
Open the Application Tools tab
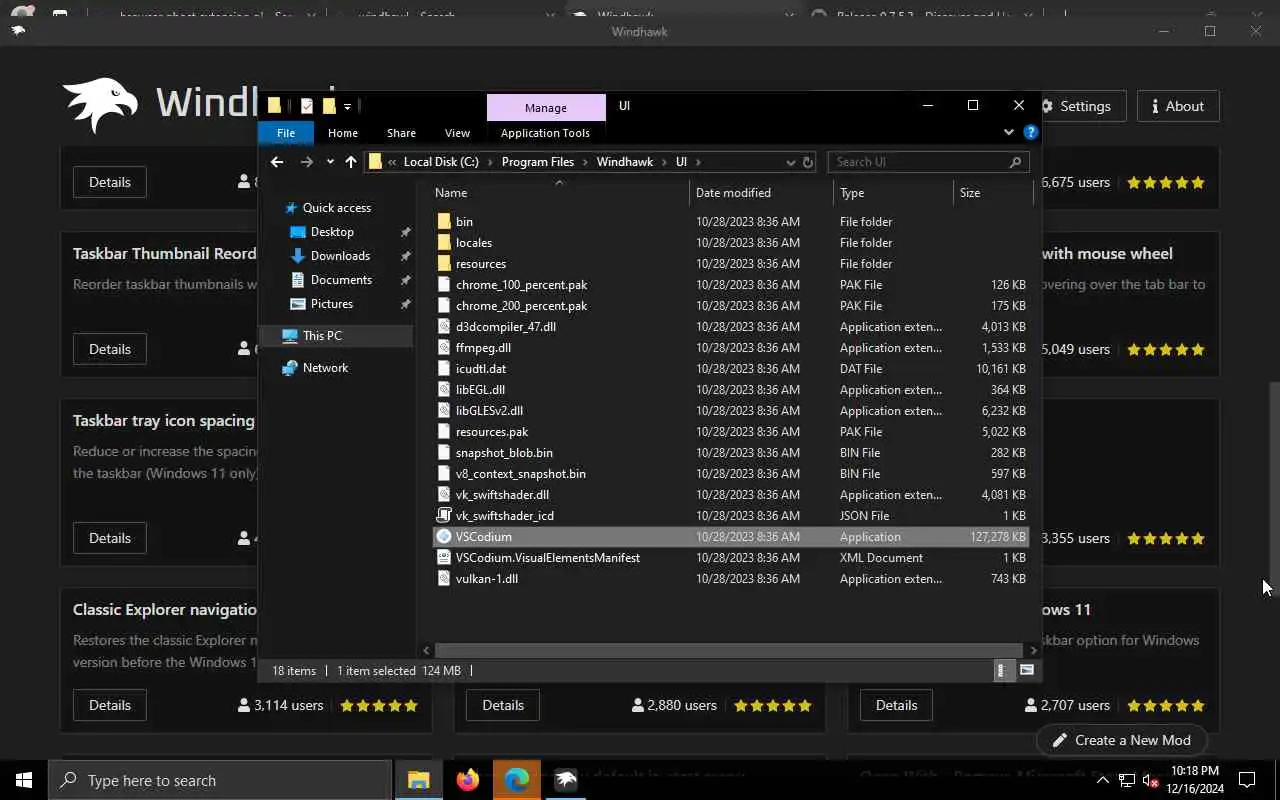pos(546,133)
